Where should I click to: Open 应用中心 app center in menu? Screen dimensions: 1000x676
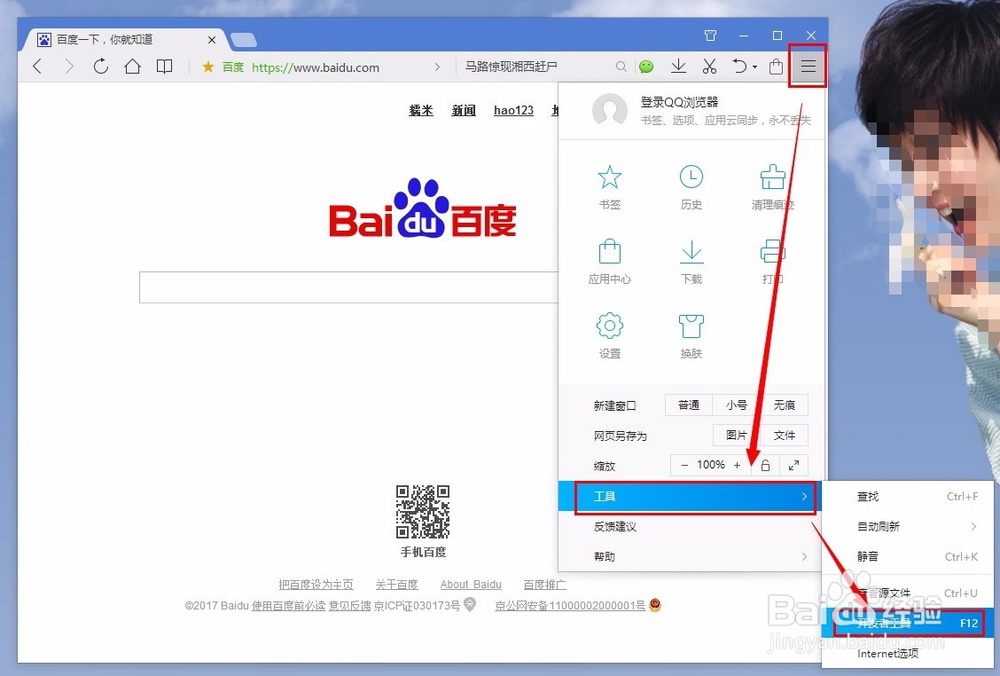point(610,262)
